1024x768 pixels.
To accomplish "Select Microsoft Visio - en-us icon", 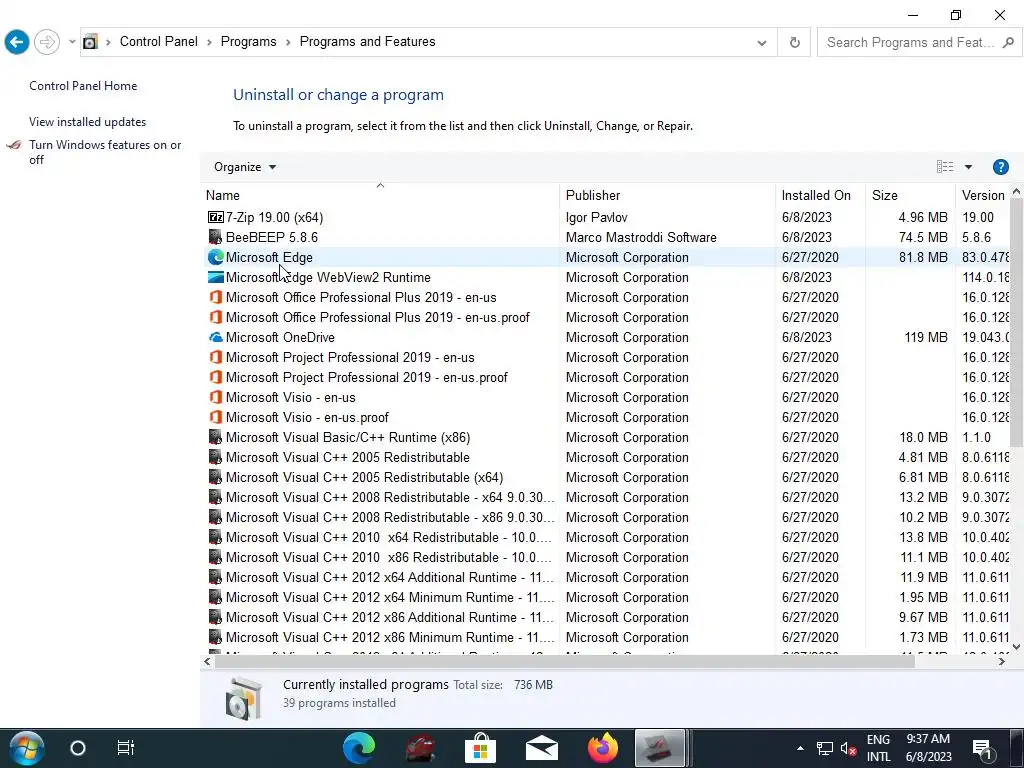I will [x=216, y=398].
